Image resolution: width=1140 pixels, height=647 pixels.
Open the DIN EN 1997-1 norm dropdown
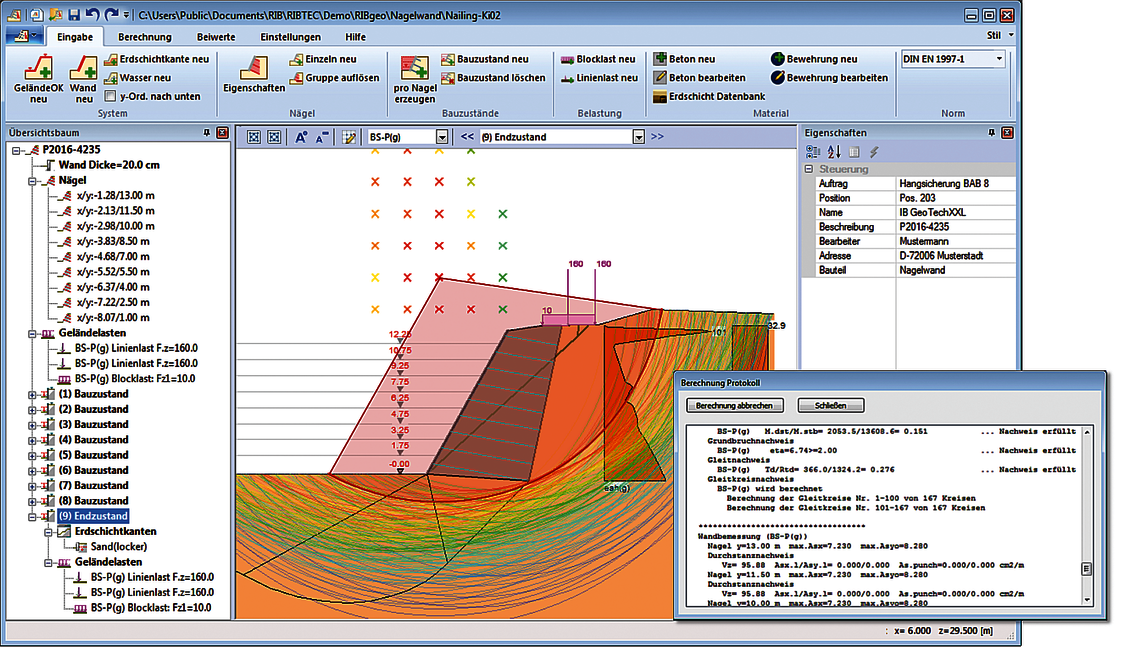(x=999, y=59)
